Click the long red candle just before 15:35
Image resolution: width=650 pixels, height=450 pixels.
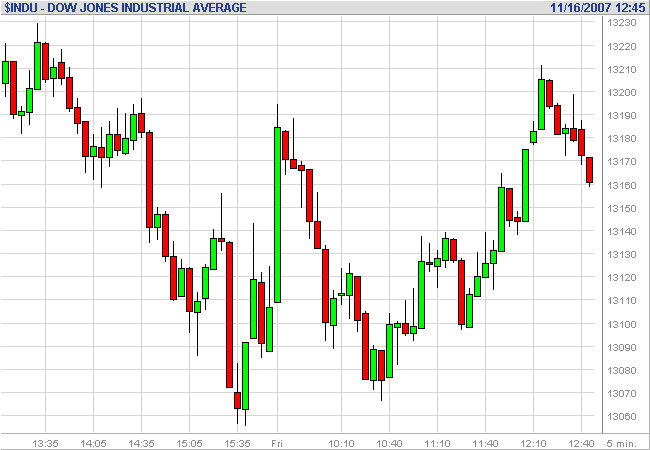pos(229,315)
